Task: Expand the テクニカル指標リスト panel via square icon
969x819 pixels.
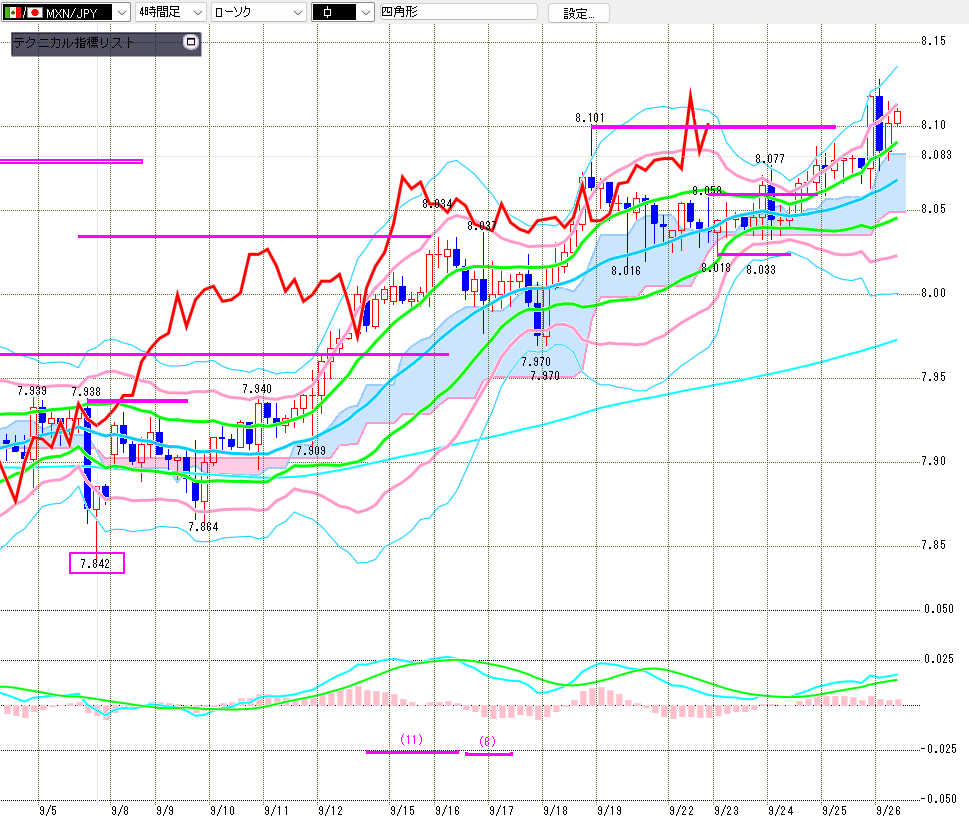Action: pyautogui.click(x=192, y=43)
